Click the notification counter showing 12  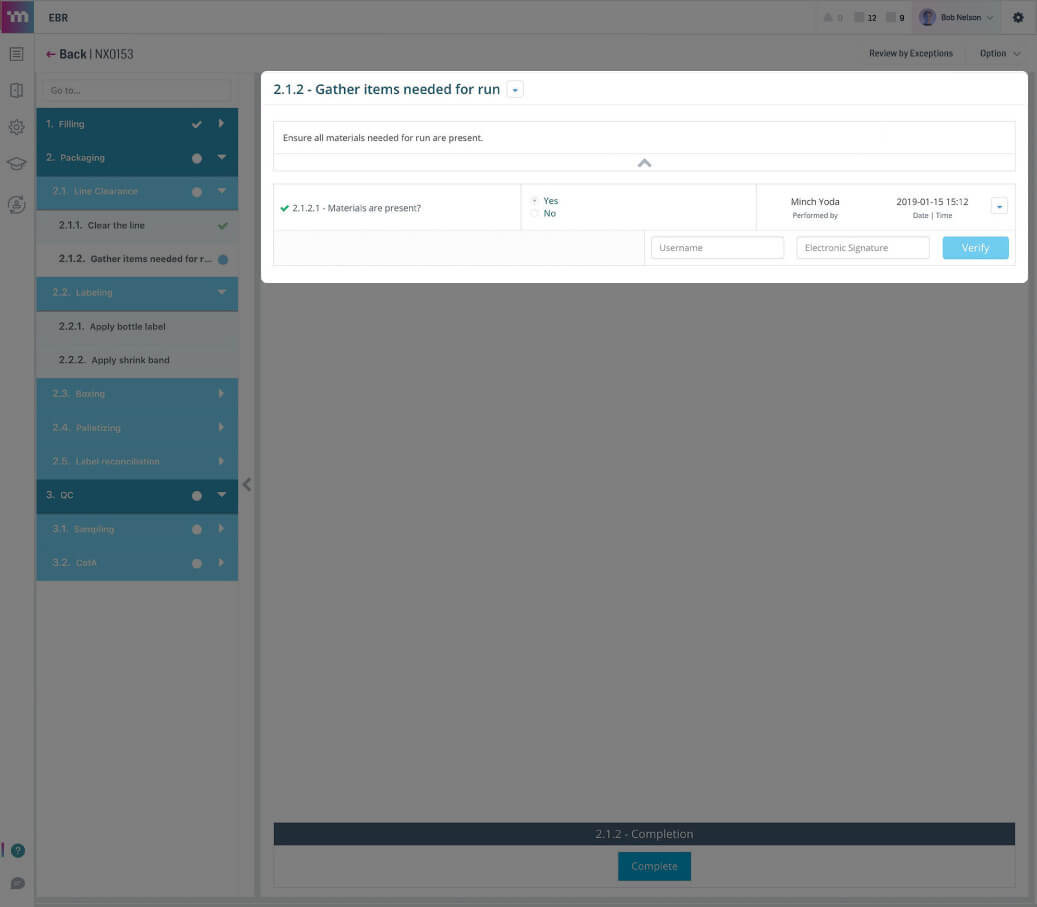(x=865, y=17)
